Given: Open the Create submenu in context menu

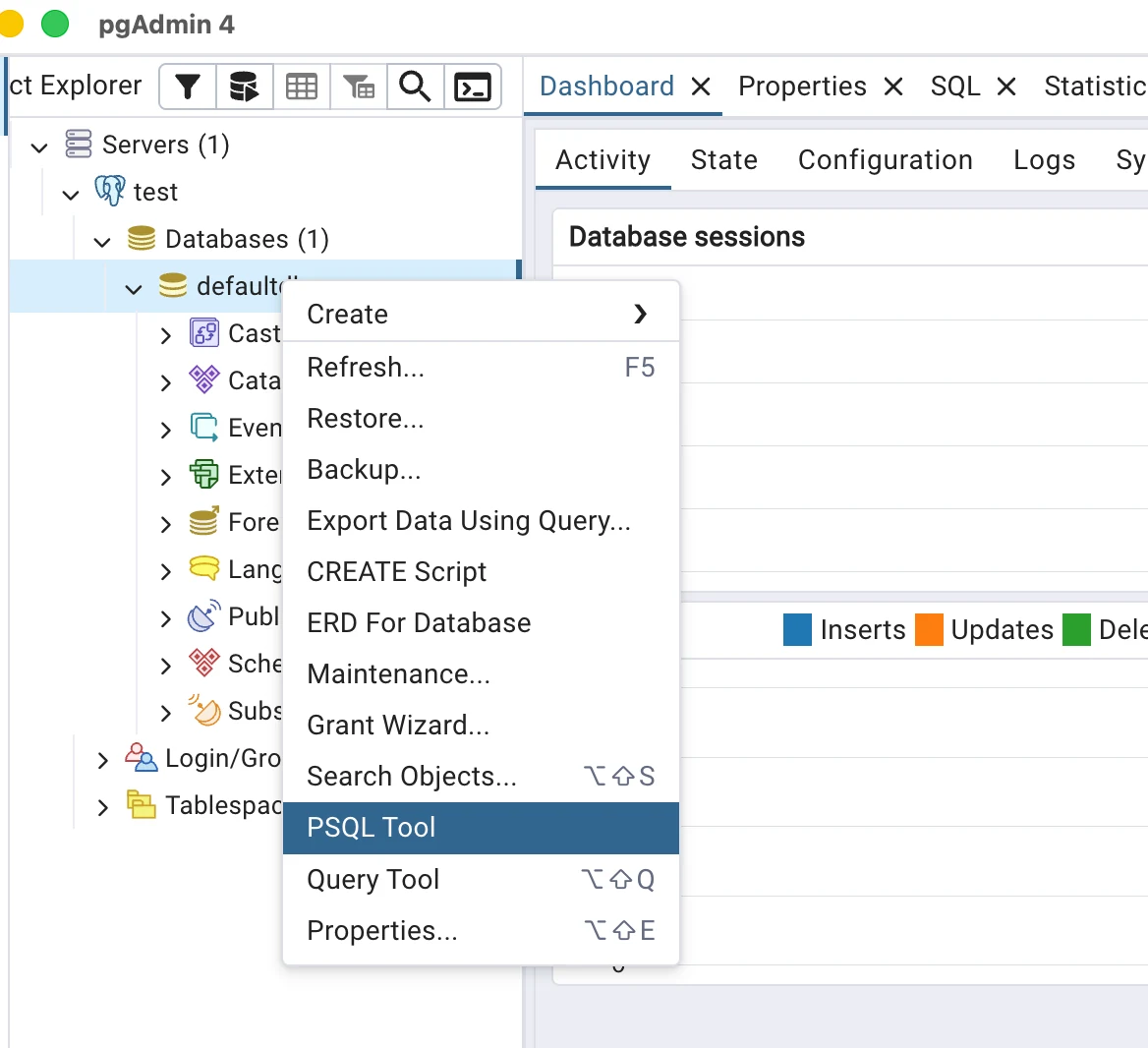Looking at the screenshot, I should pos(481,315).
